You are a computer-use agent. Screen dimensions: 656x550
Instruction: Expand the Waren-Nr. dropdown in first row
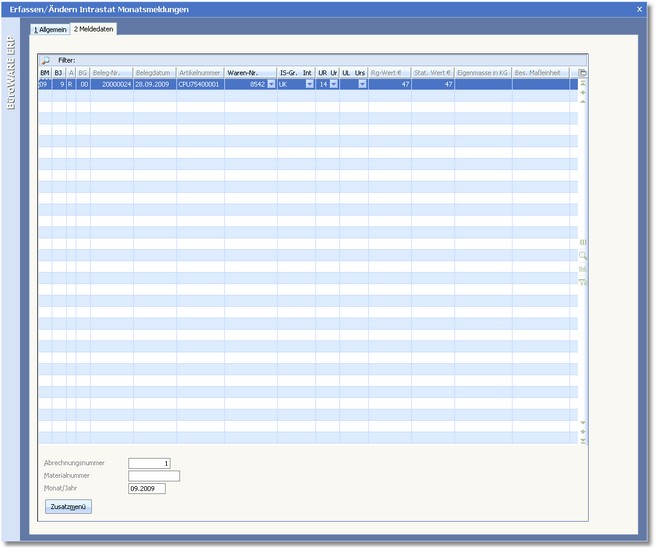271,85
